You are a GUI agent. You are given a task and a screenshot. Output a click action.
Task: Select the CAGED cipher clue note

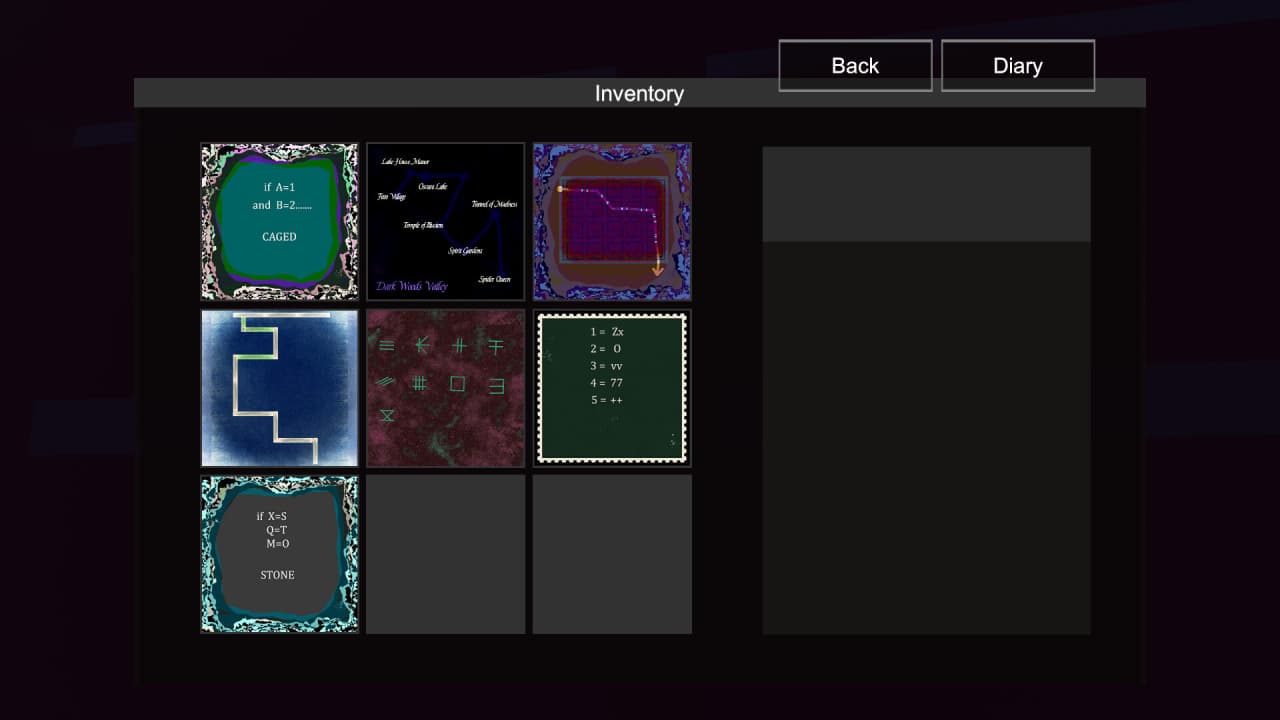(x=279, y=221)
